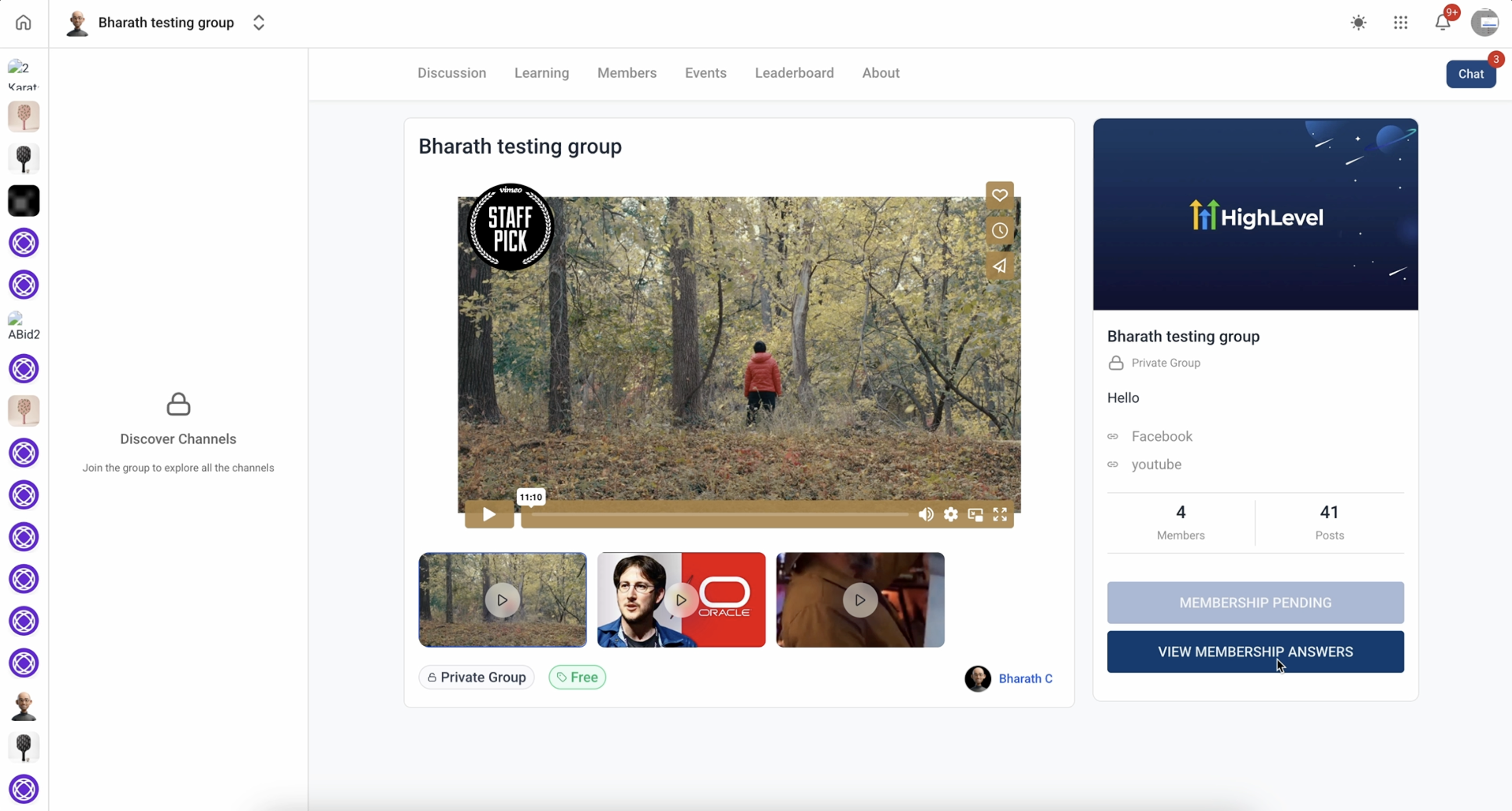Enter fullscreen on the video player
This screenshot has height=811, width=1512.
coord(999,515)
